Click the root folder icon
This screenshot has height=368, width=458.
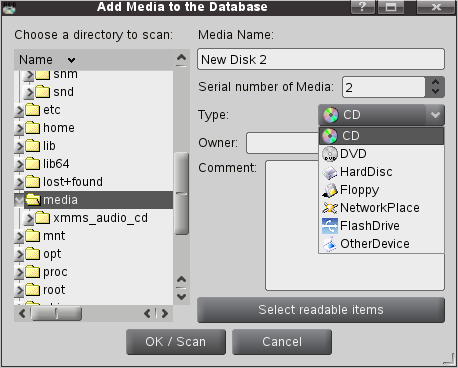pyautogui.click(x=32, y=290)
